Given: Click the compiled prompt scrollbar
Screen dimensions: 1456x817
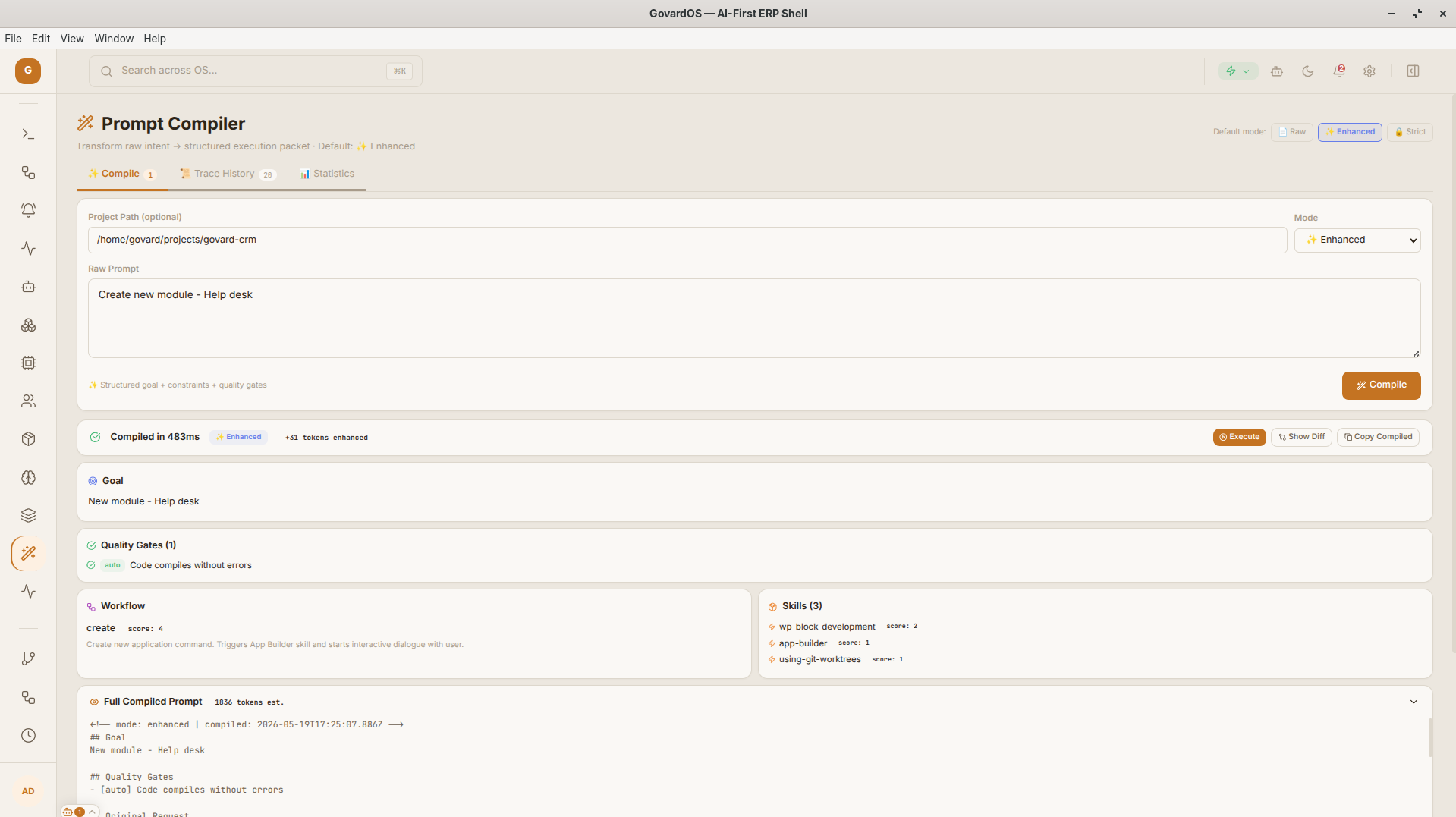Looking at the screenshot, I should (x=1430, y=738).
